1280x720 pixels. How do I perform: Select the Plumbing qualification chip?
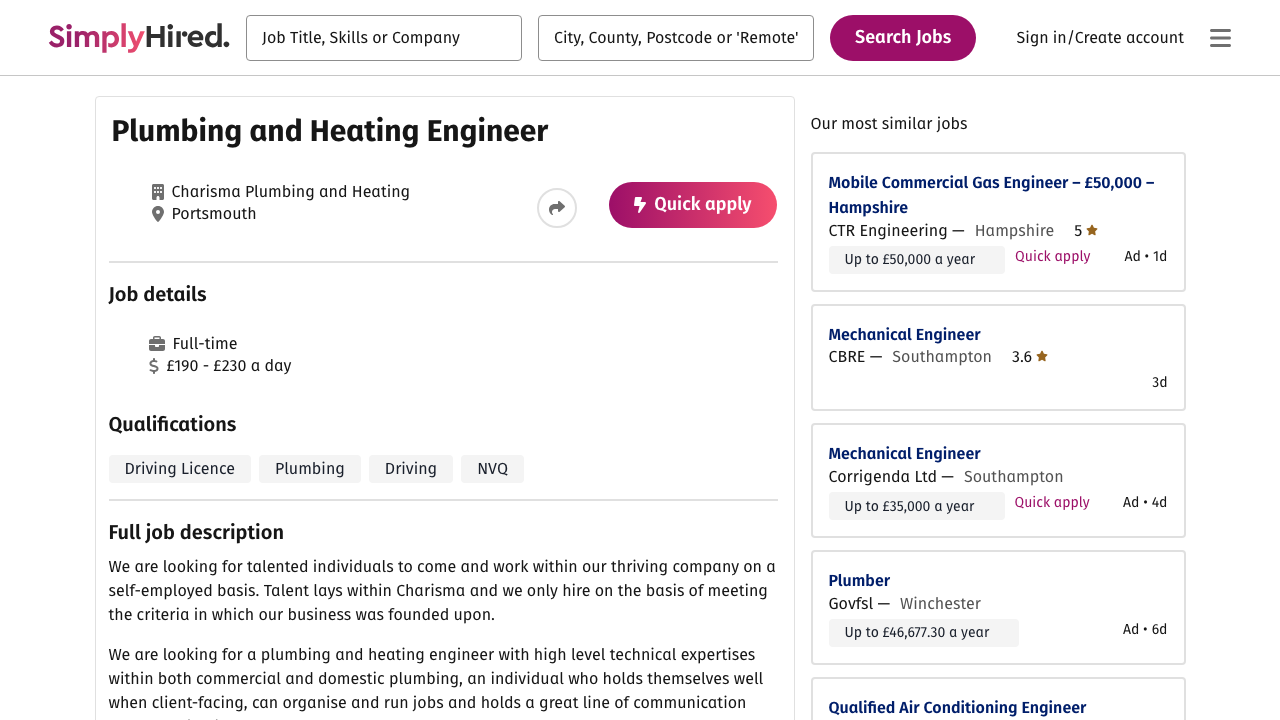(x=309, y=468)
